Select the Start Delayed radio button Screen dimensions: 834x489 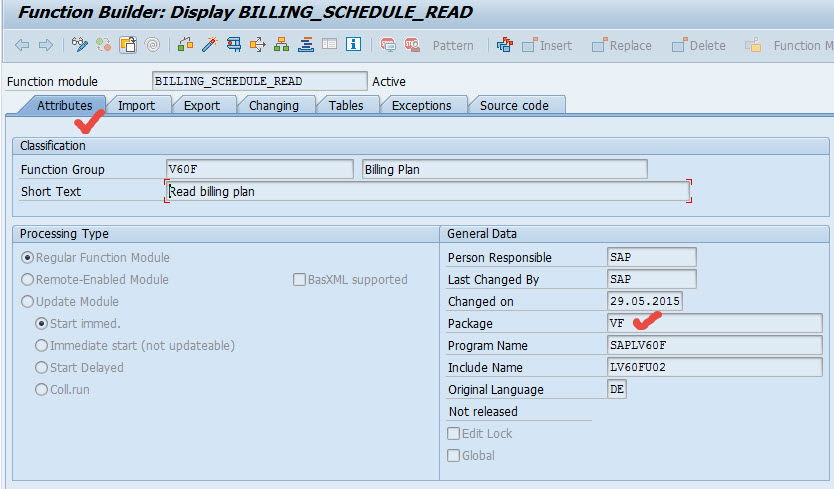(41, 368)
